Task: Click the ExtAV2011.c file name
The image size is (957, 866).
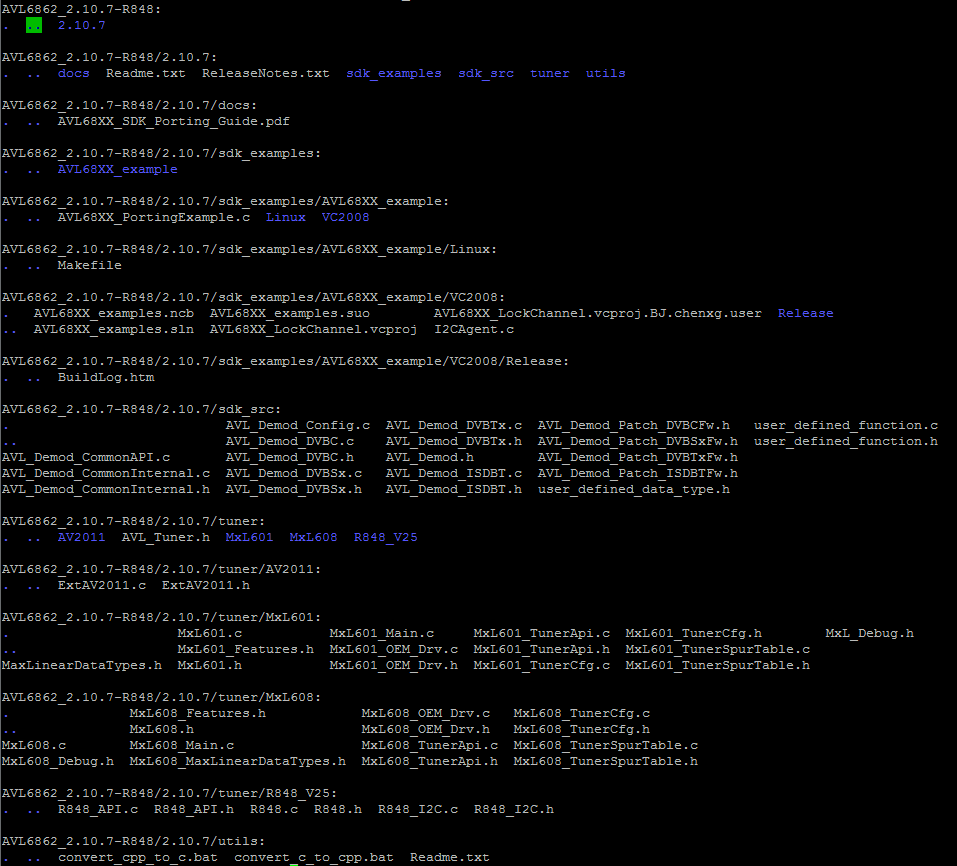Action: point(101,585)
